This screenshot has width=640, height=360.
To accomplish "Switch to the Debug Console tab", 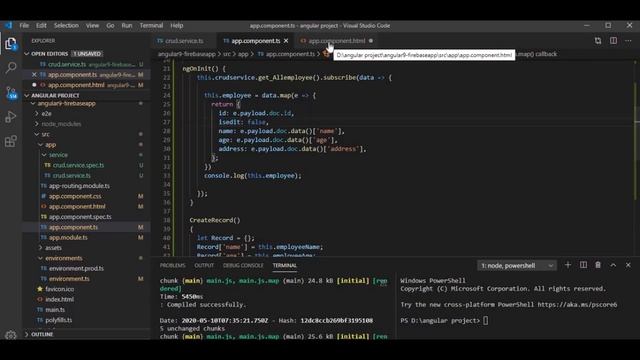I will coord(243,265).
